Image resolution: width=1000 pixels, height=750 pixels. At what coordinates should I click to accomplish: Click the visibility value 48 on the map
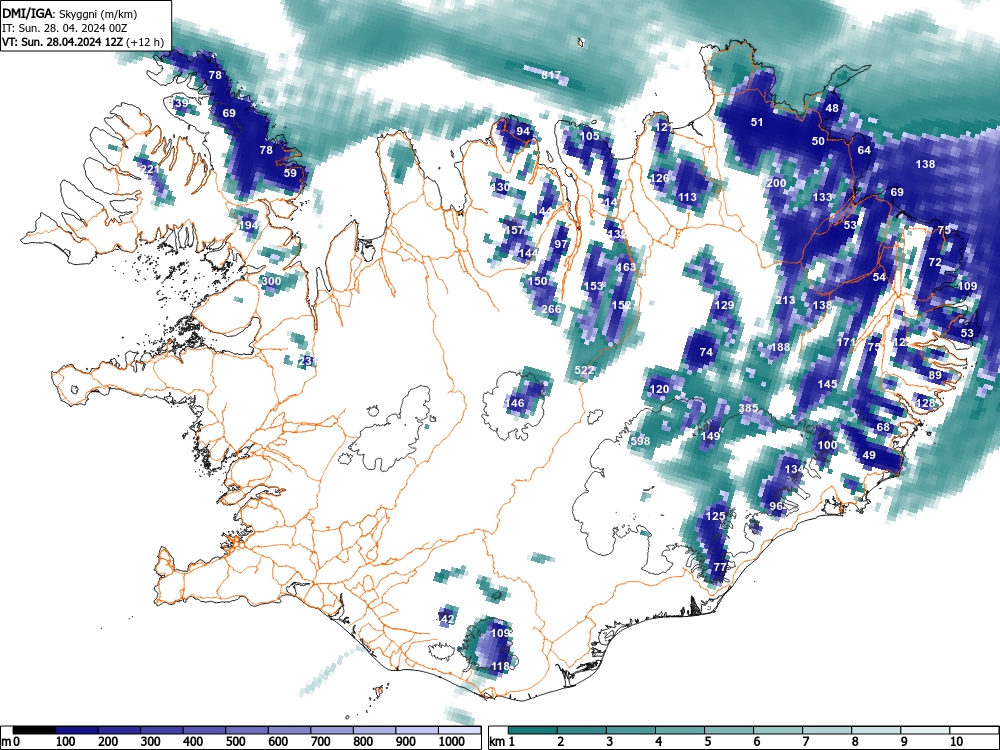(x=832, y=108)
